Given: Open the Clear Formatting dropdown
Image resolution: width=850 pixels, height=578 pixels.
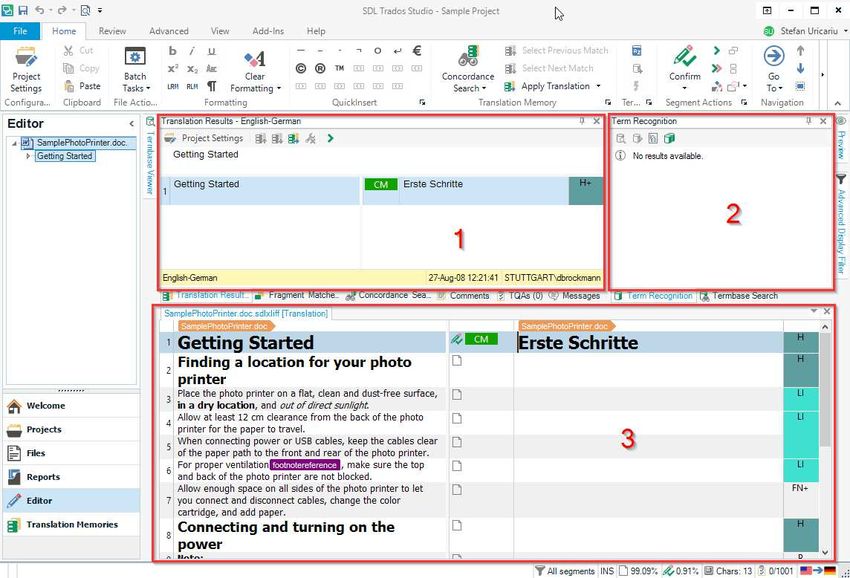Looking at the screenshot, I should (x=255, y=70).
